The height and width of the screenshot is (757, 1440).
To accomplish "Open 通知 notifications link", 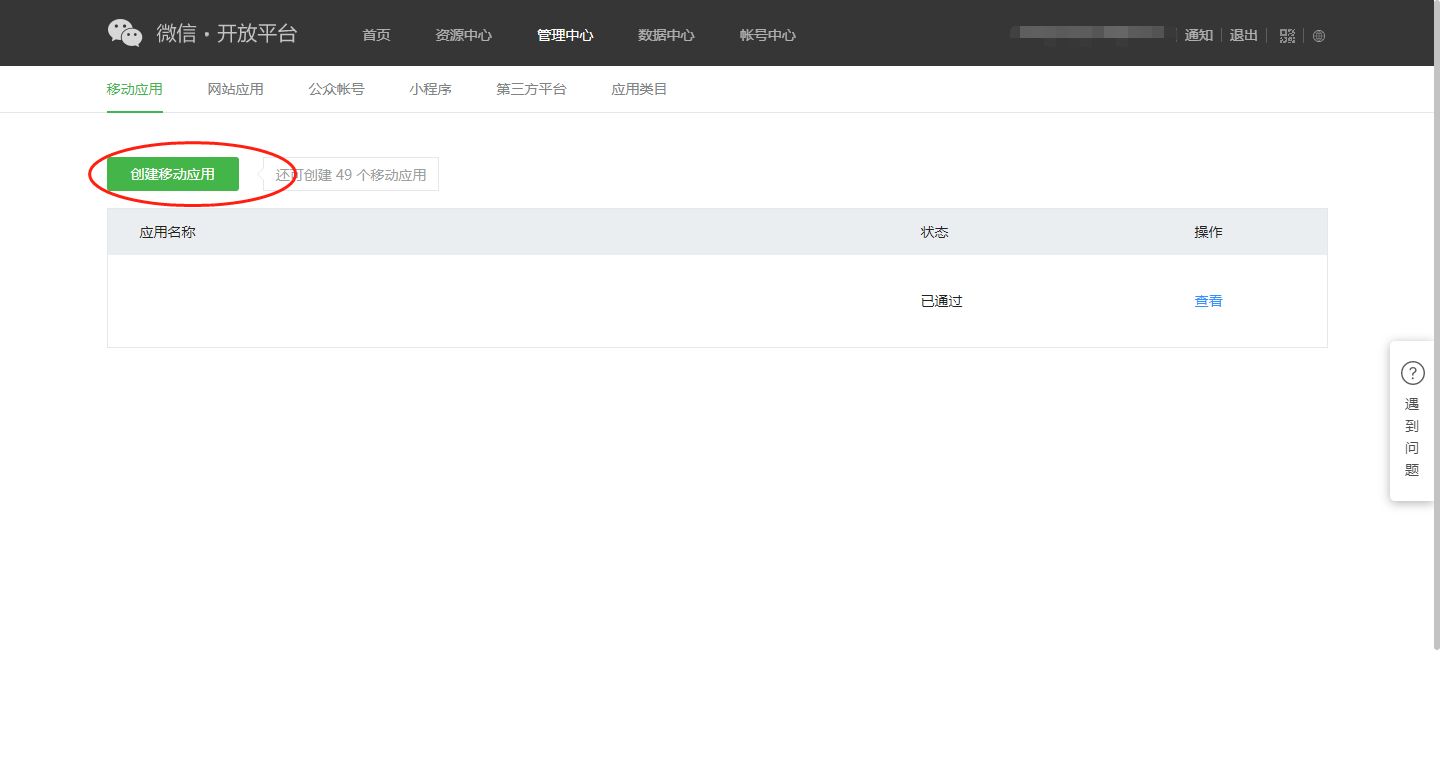I will point(1198,35).
